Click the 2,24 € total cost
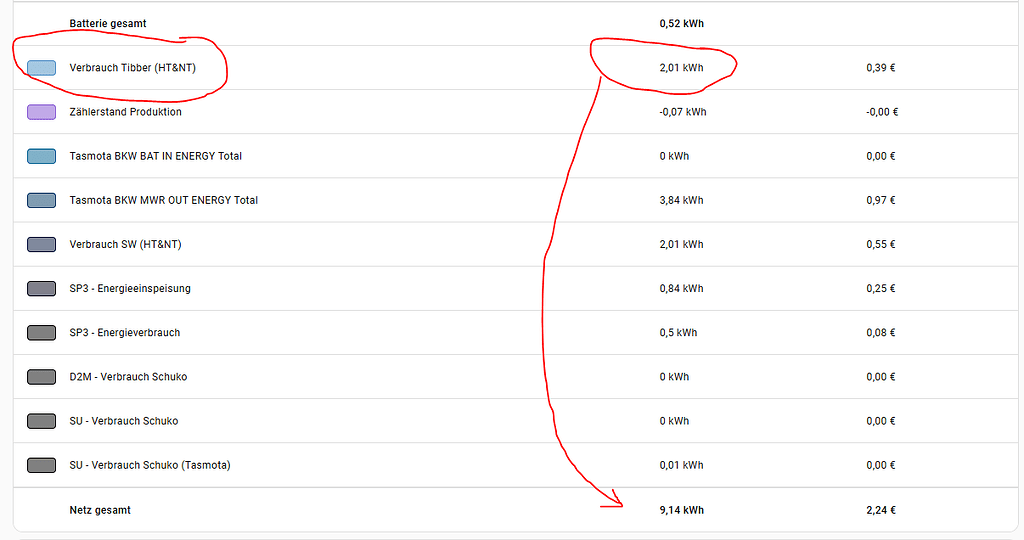Image resolution: width=1024 pixels, height=540 pixels. [880, 510]
